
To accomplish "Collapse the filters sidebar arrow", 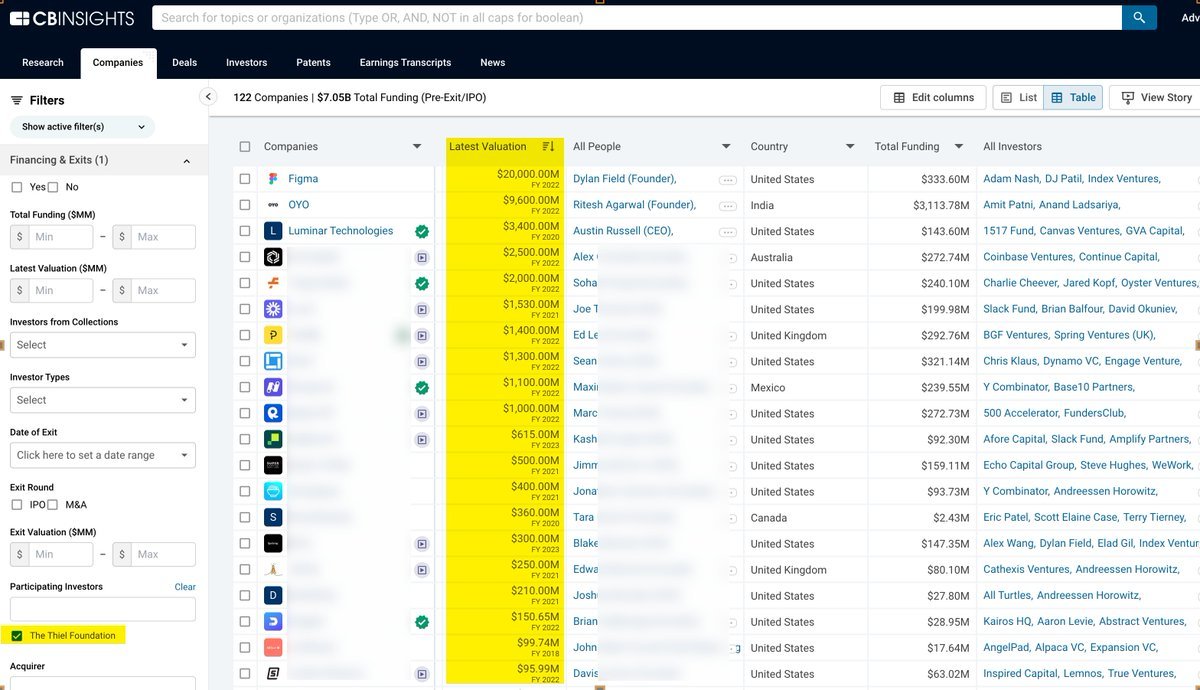I will pyautogui.click(x=208, y=97).
